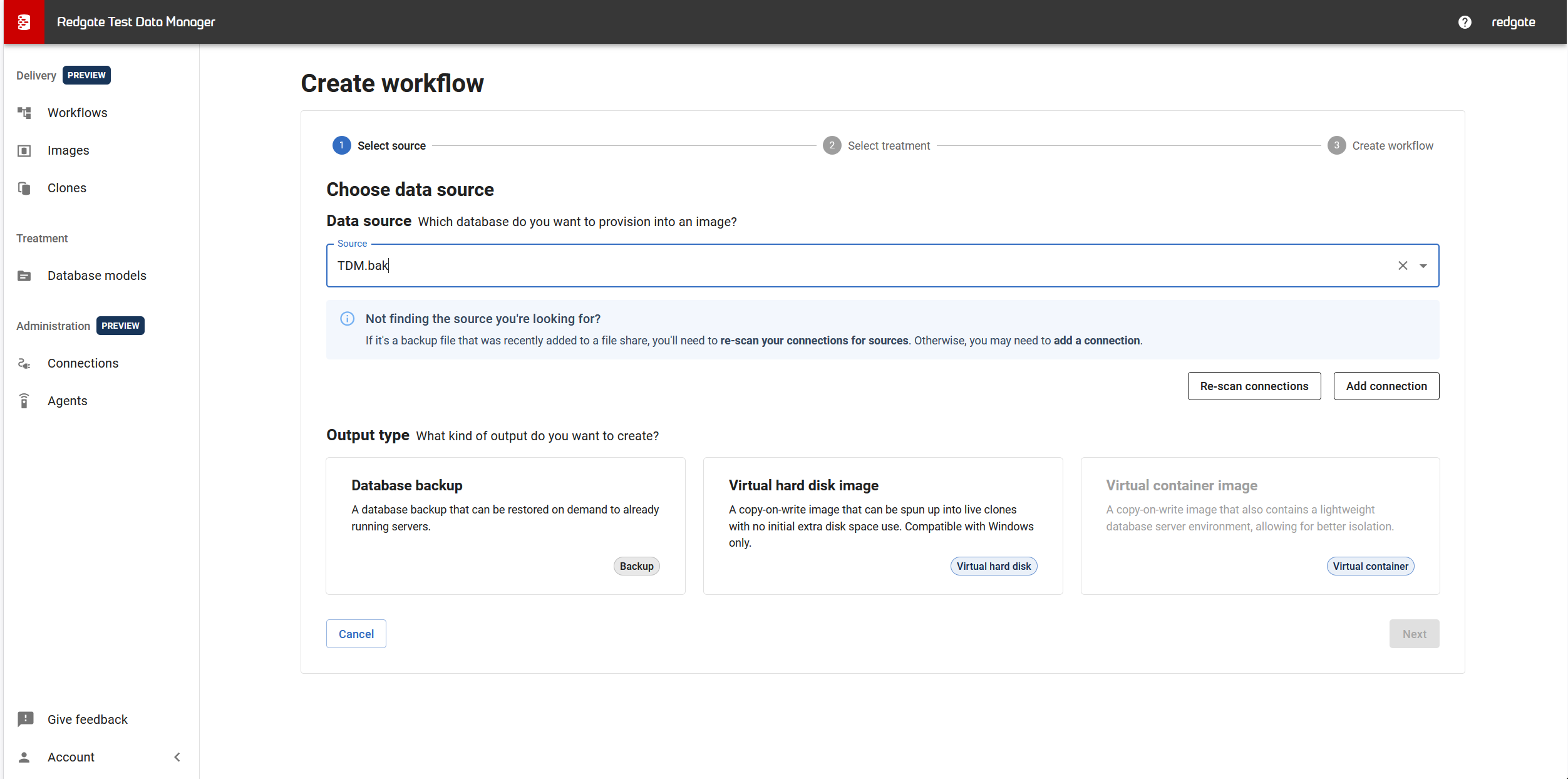Image resolution: width=1568 pixels, height=779 pixels.
Task: Open Database models under Treatment
Action: coord(96,275)
